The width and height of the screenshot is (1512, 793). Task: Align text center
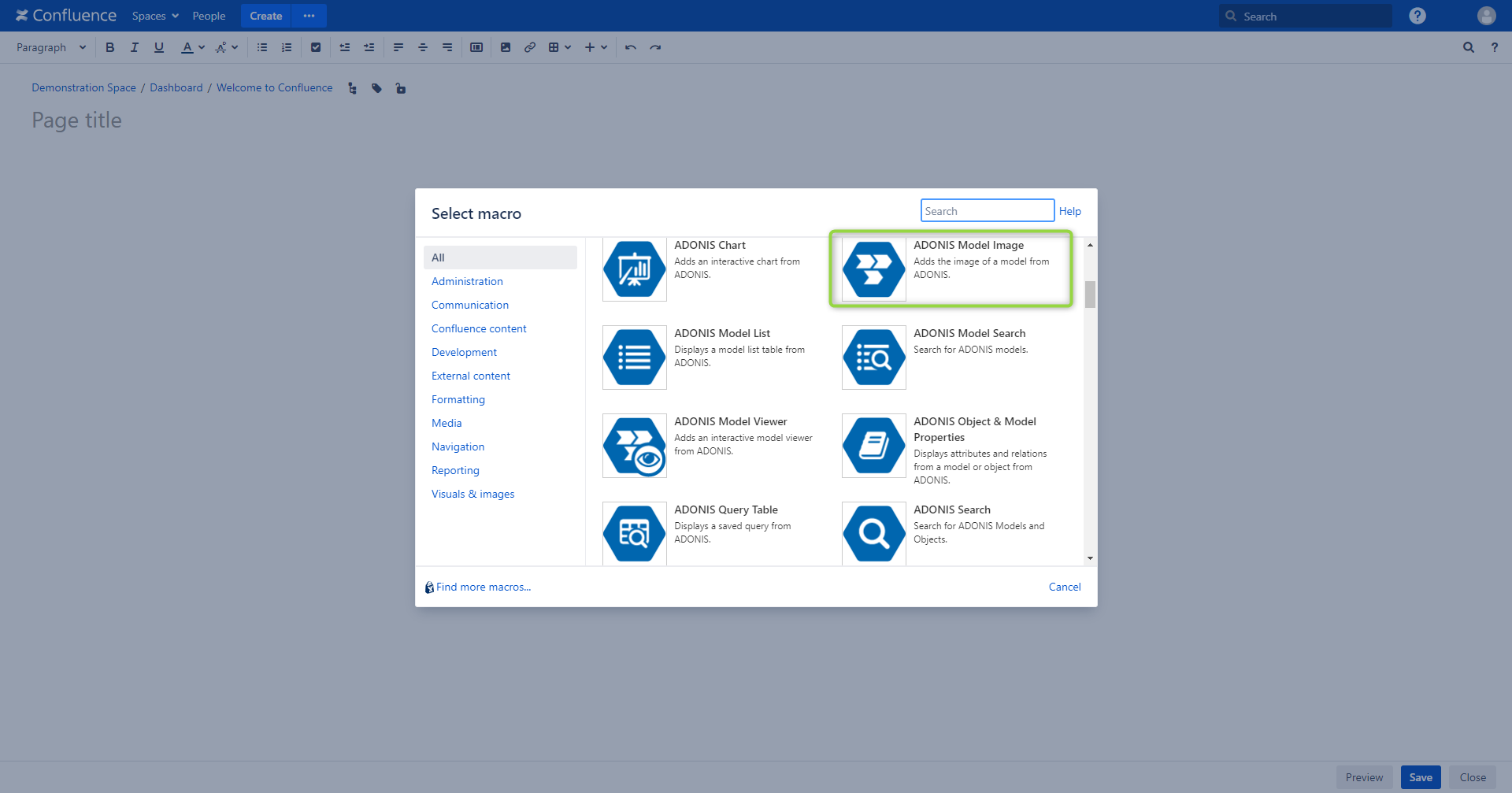click(x=423, y=47)
